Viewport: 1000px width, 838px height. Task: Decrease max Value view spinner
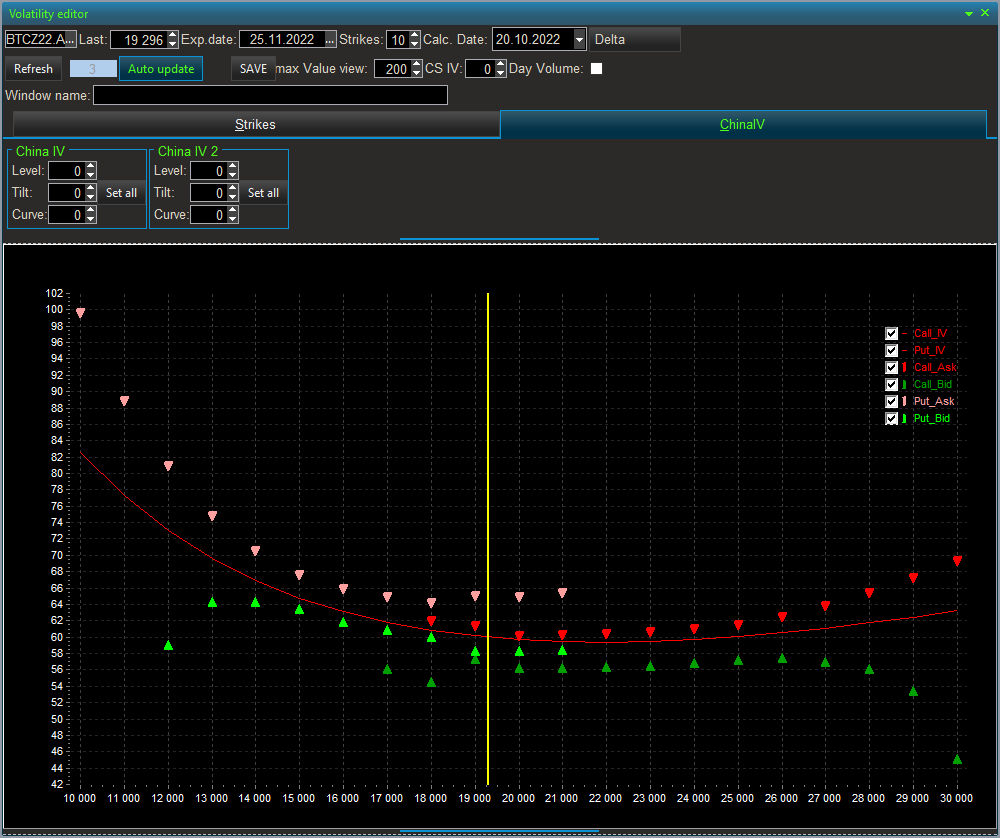point(417,73)
